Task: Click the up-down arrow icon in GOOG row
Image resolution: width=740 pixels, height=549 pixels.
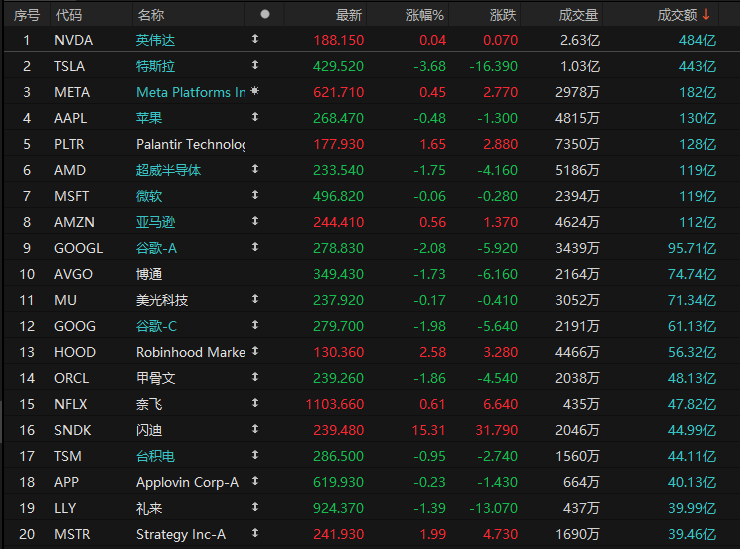Action: tap(255, 324)
